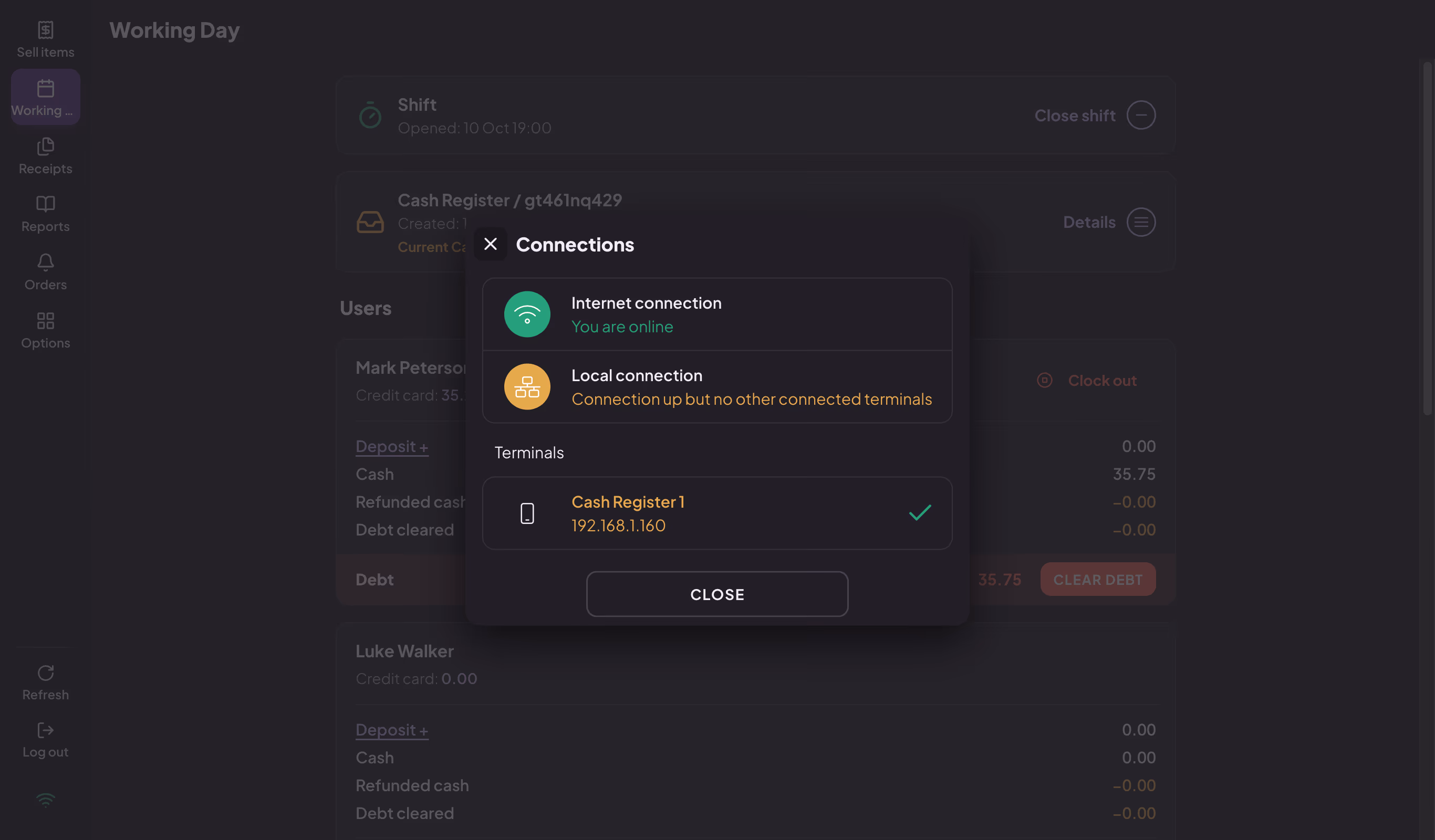Click the CLEAR DEBT button
Screen dimensions: 1435x840
coord(1097,580)
